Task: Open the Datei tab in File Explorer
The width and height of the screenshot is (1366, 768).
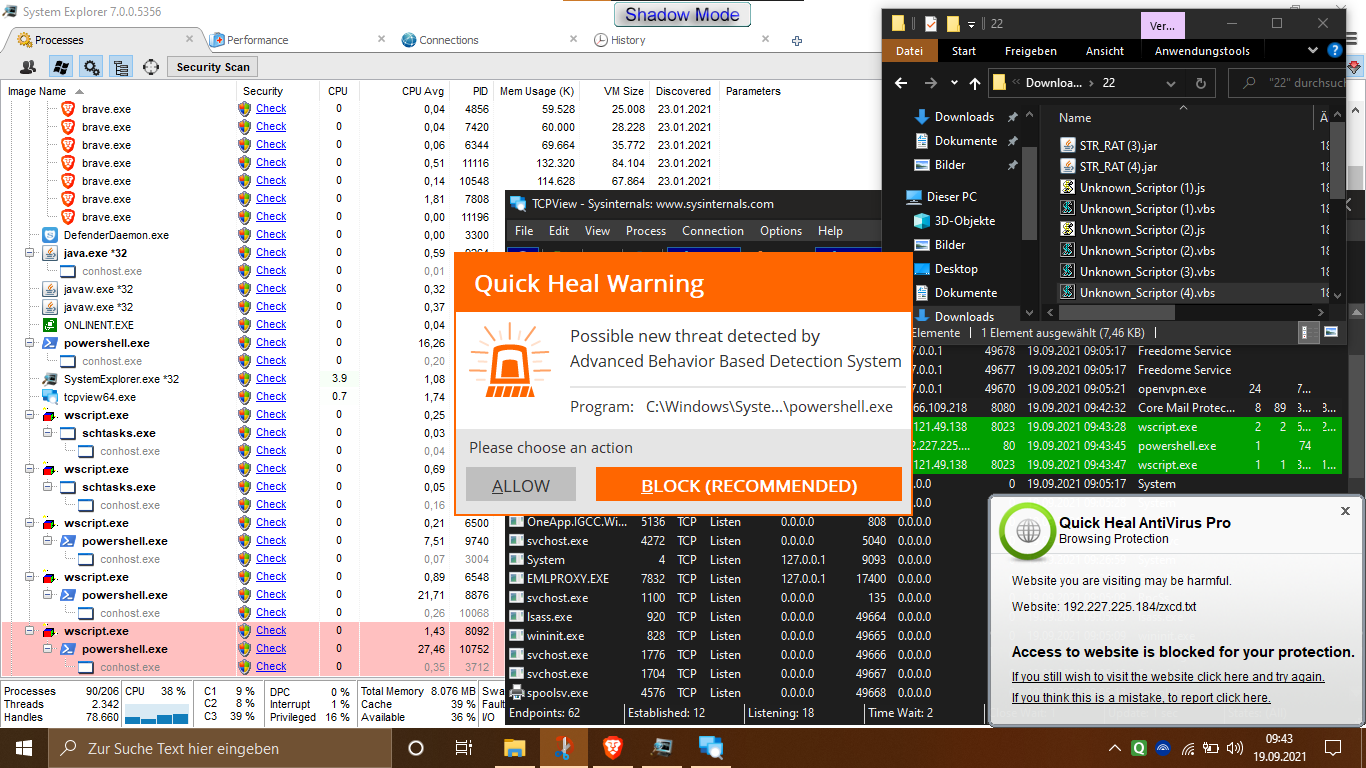Action: pyautogui.click(x=910, y=51)
